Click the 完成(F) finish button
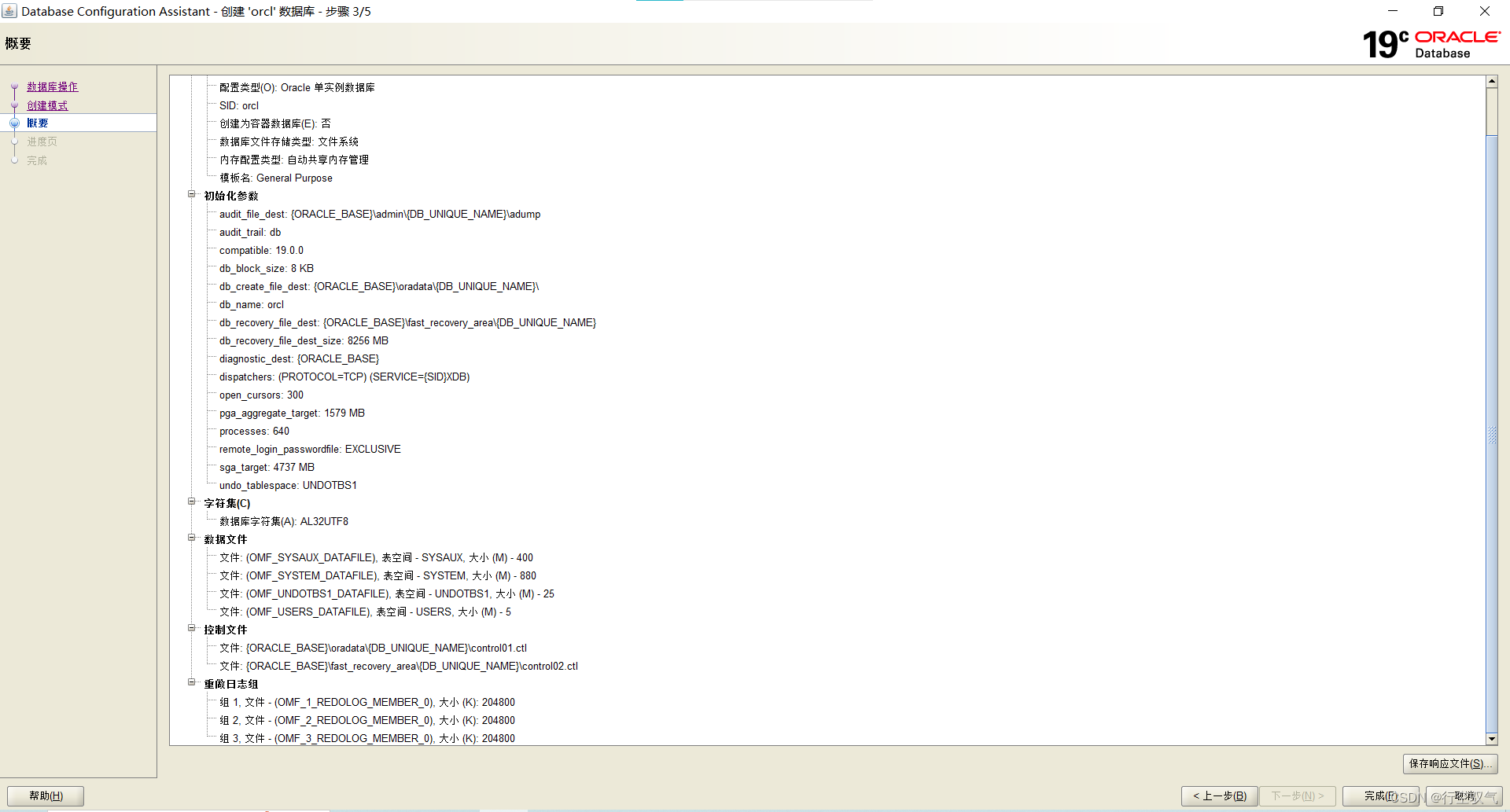Viewport: 1510px width, 812px height. [x=1381, y=796]
